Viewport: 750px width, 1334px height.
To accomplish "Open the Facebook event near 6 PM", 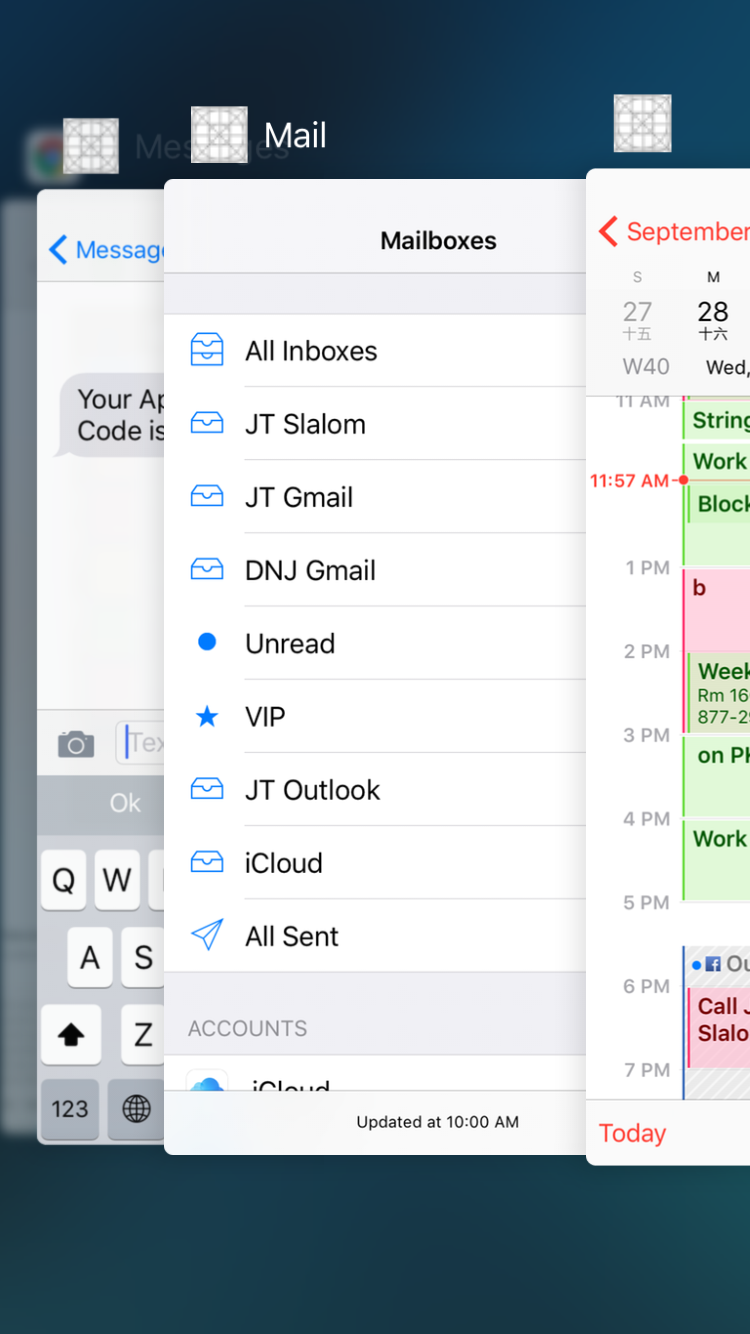I will 718,964.
